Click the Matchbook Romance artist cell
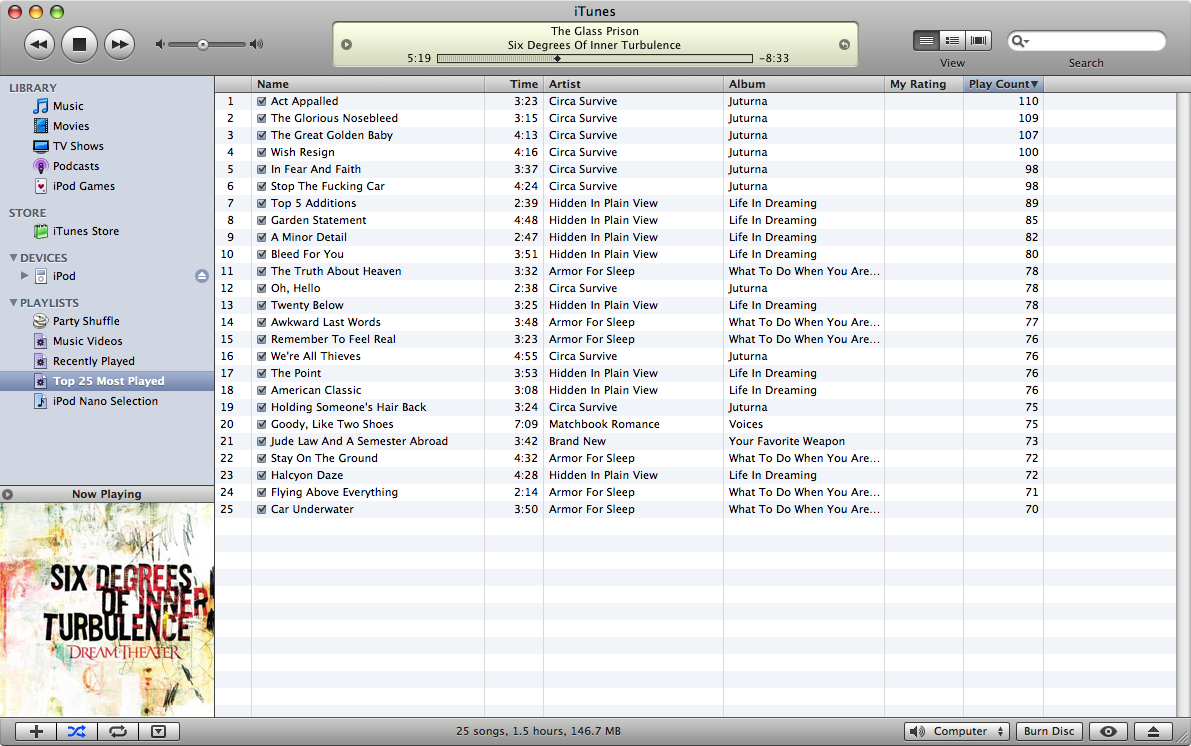Image resolution: width=1191 pixels, height=746 pixels. [605, 424]
